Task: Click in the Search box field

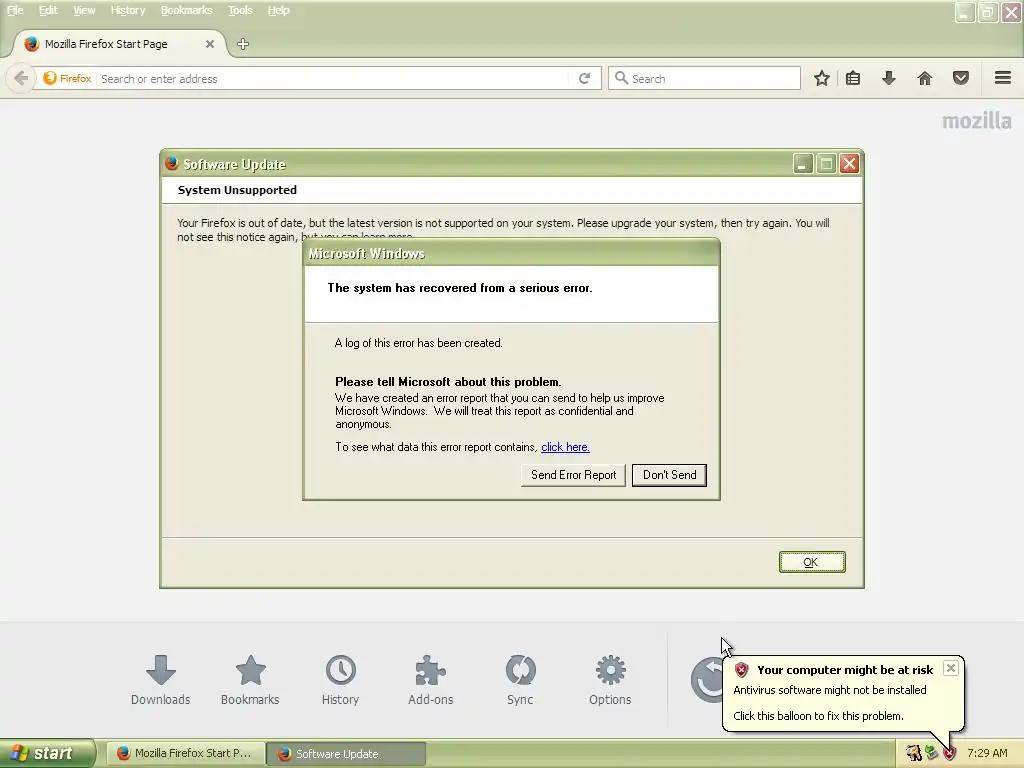Action: tap(704, 78)
